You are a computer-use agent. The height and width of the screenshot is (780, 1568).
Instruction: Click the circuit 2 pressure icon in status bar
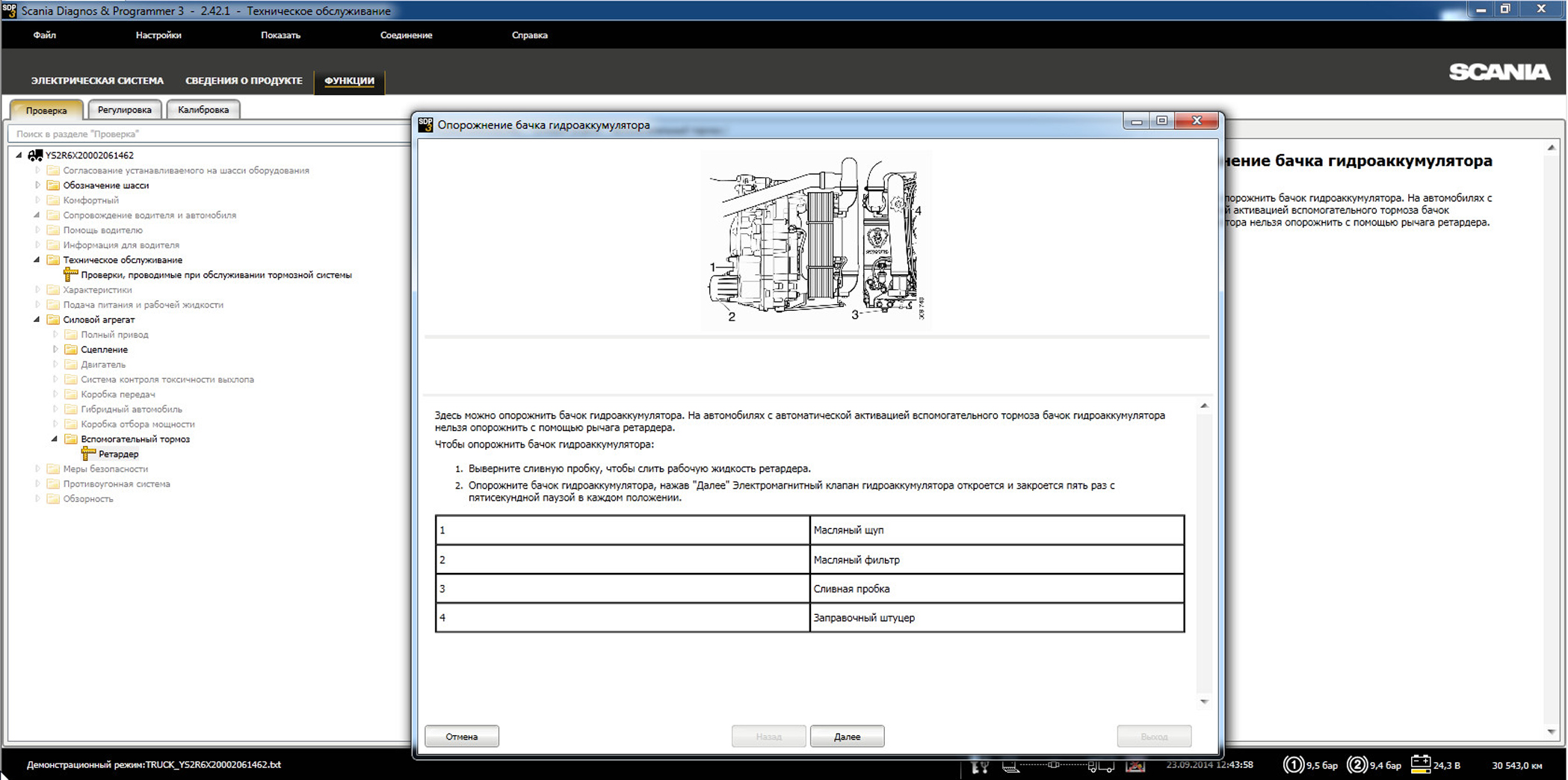click(1356, 764)
